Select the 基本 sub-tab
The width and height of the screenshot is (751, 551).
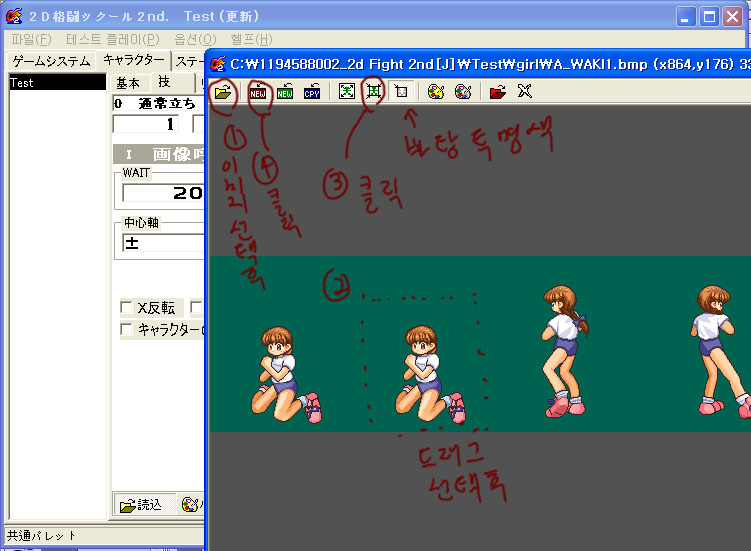128,83
